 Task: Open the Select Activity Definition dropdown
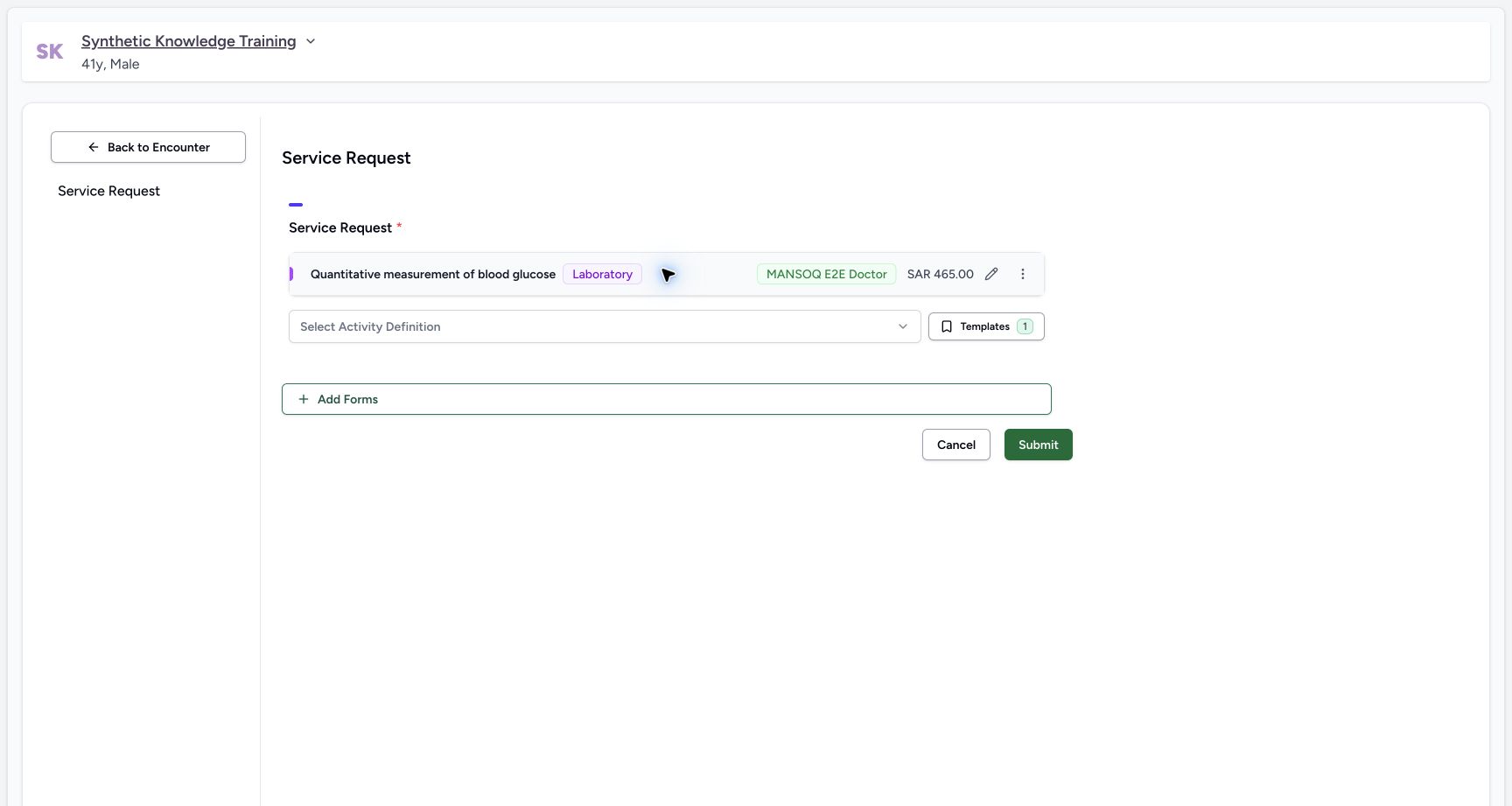click(605, 326)
